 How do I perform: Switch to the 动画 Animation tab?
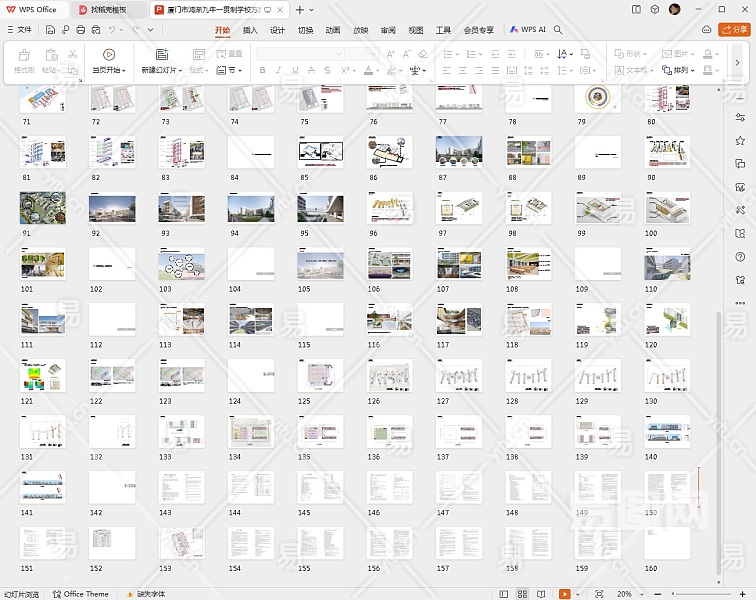[333, 30]
